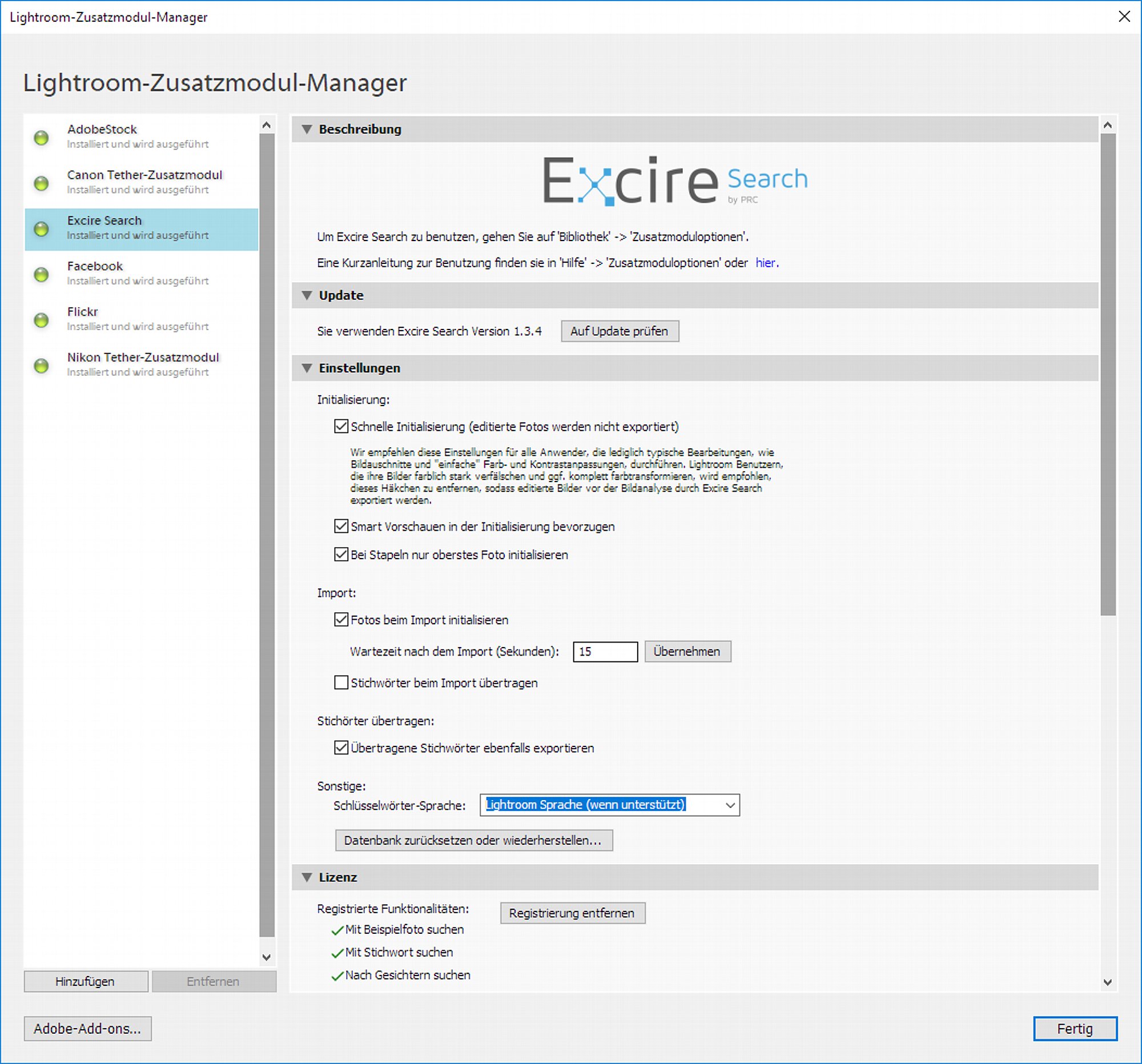The height and width of the screenshot is (1064, 1142).
Task: Toggle Übertragene Stichwörter ebenfalls exportieren
Action: [x=341, y=748]
